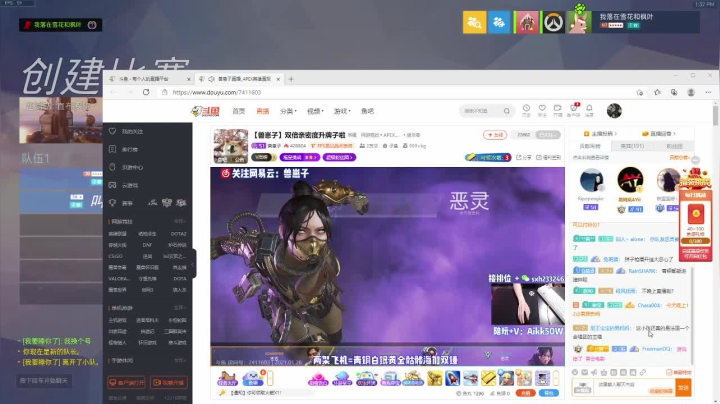Click the orange pill button below gifts
This screenshot has width=720, height=404.
pos(525,393)
